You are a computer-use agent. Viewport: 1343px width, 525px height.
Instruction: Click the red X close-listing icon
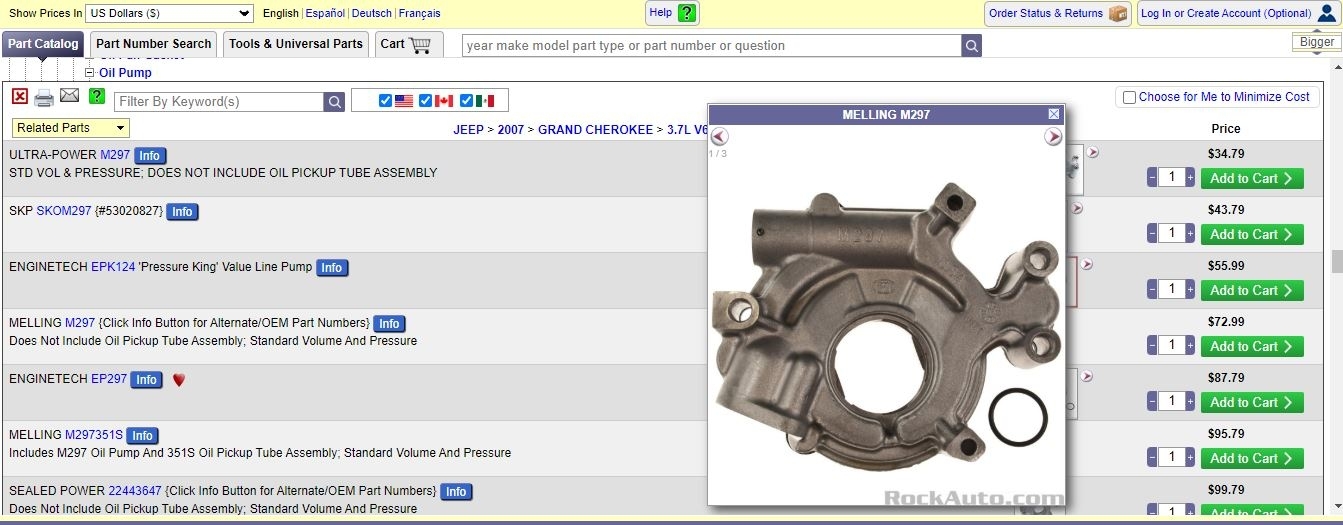(x=20, y=96)
